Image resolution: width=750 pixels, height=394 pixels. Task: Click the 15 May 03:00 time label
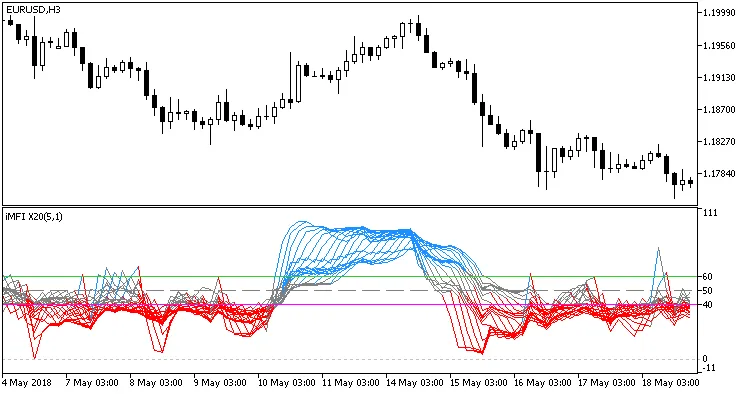(x=479, y=383)
